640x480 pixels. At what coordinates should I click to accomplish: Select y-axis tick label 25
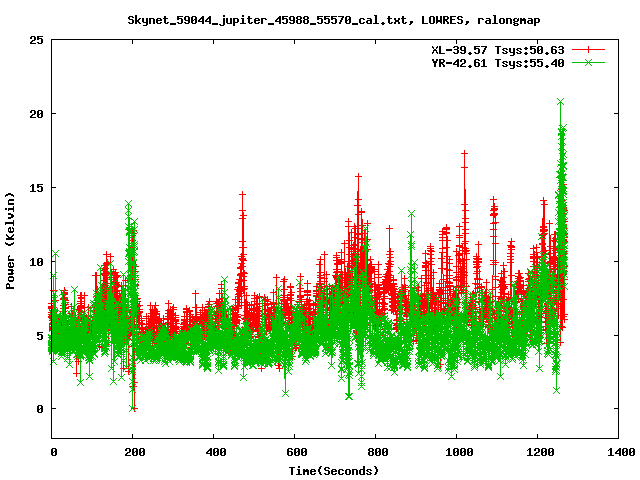pos(37,40)
